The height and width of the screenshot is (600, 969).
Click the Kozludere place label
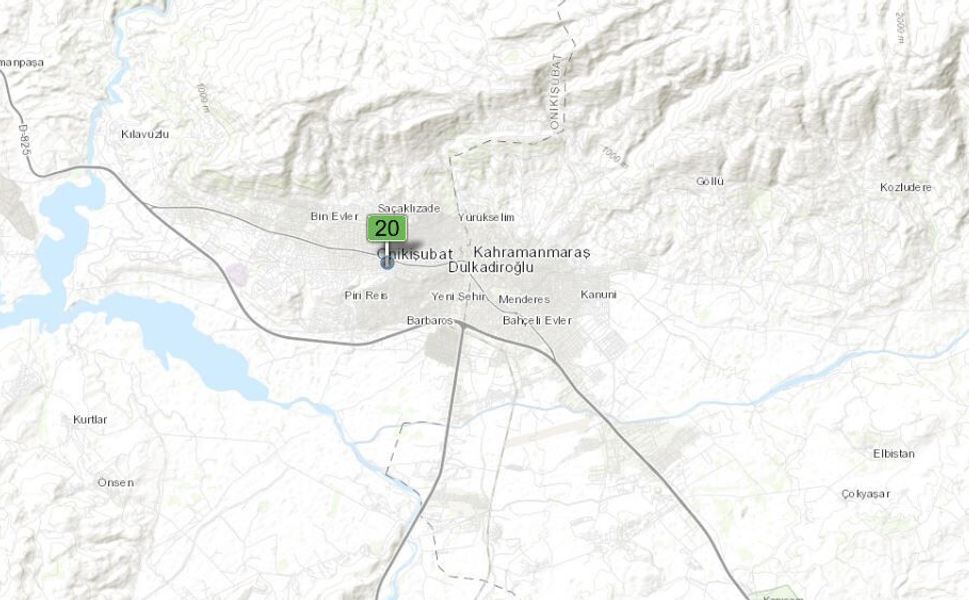(905, 187)
